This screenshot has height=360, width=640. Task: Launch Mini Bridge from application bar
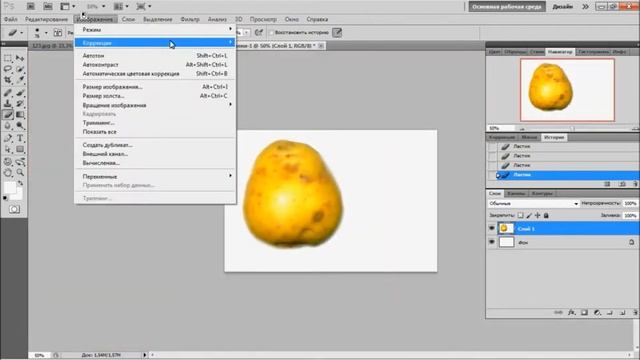pyautogui.click(x=48, y=7)
